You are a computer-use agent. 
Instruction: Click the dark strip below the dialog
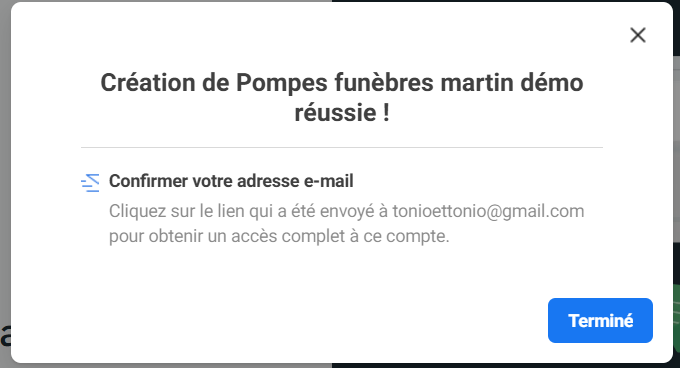[x=503, y=365]
